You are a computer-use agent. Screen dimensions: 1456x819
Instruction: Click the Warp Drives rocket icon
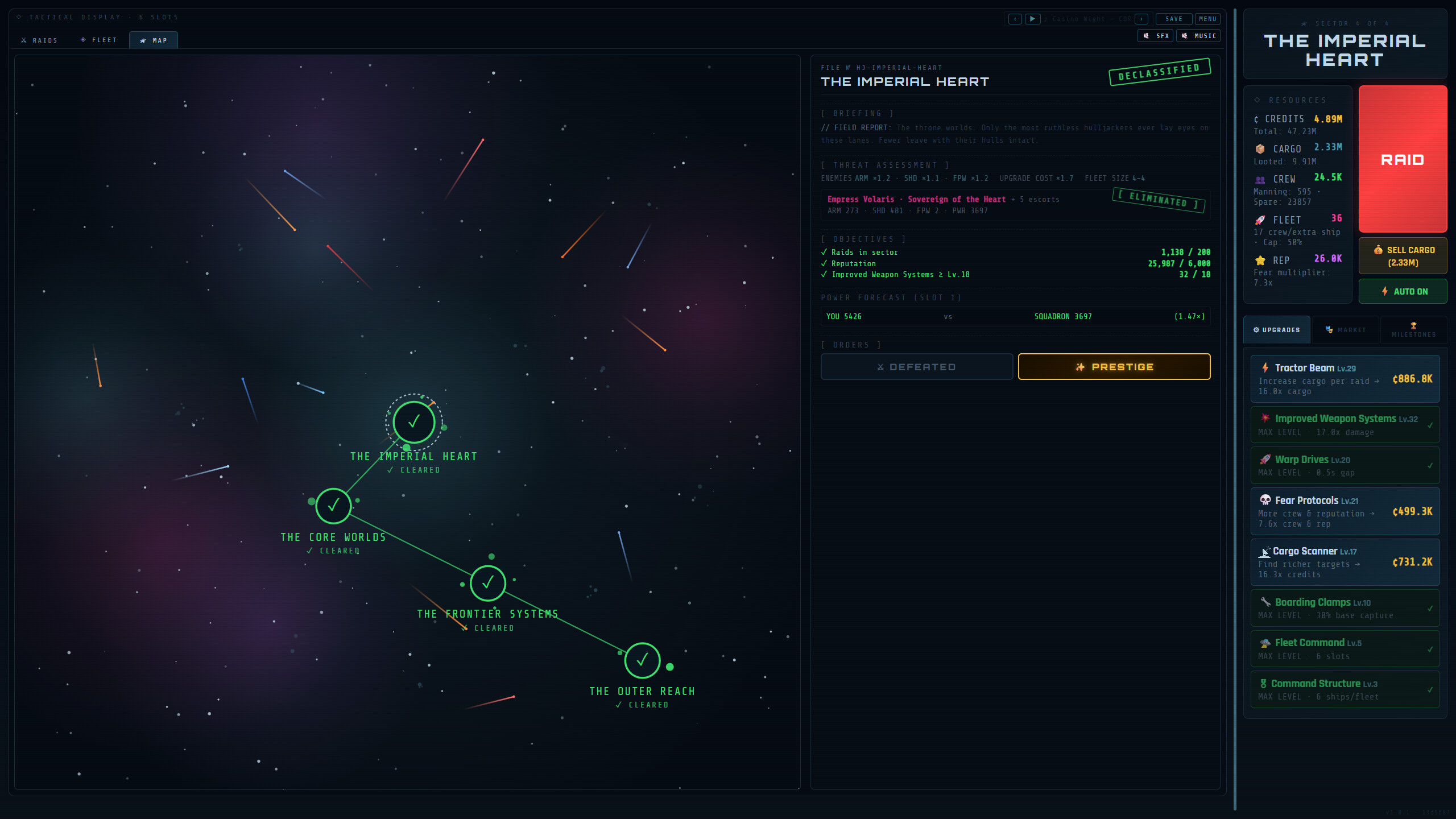click(x=1265, y=459)
